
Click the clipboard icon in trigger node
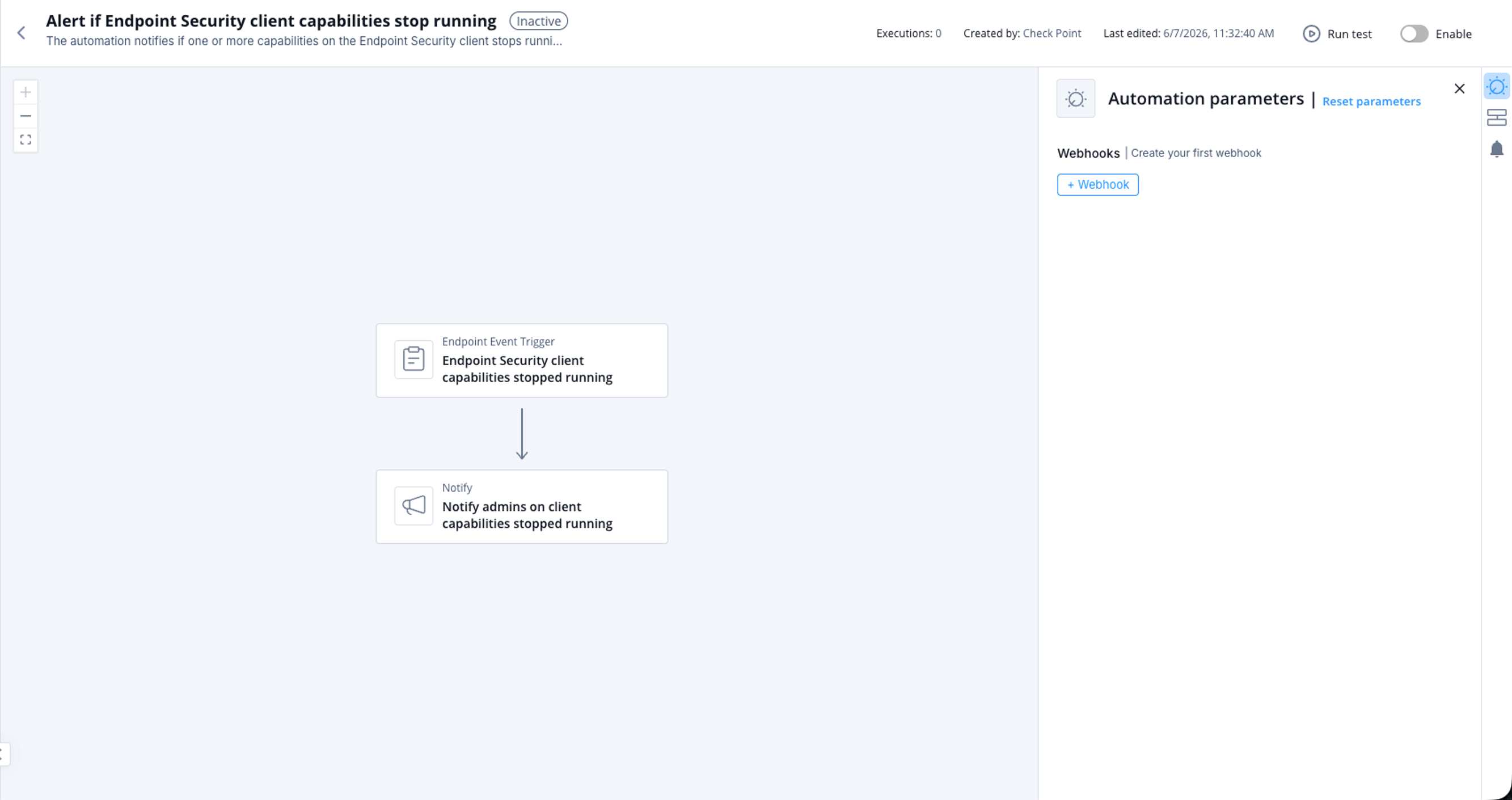pyautogui.click(x=413, y=359)
